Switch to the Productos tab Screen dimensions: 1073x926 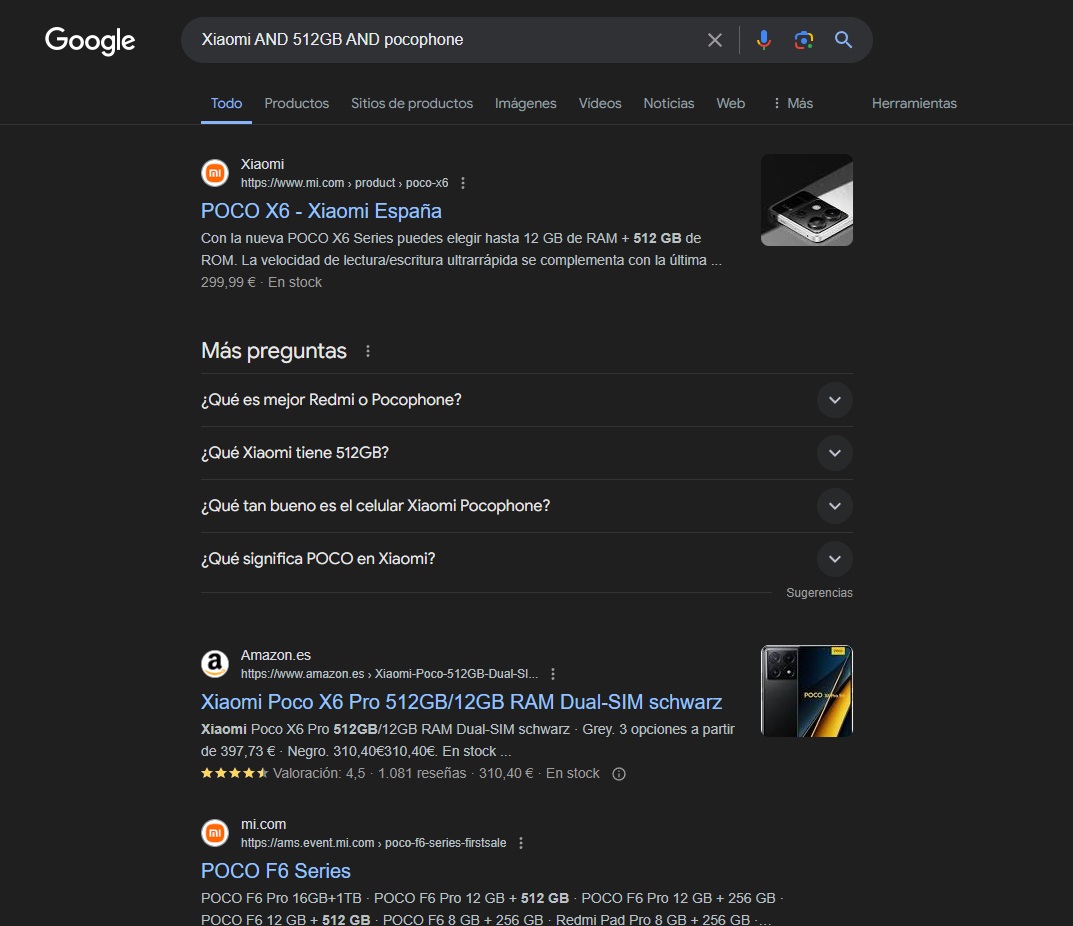[296, 103]
